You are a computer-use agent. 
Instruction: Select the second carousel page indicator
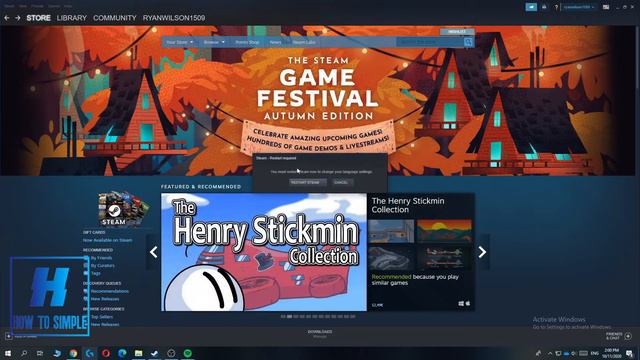click(x=289, y=316)
